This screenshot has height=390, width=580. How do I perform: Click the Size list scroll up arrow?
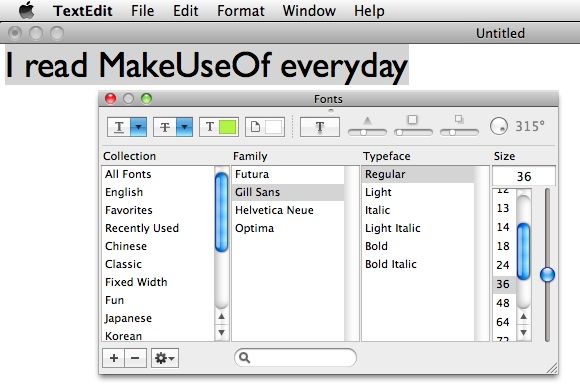523,316
